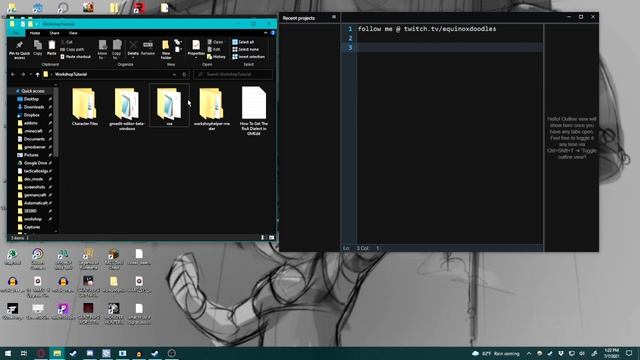Viewport: 640px width, 360px height.
Task: Click the Search WorkshopTutorial field
Action: 233,74
